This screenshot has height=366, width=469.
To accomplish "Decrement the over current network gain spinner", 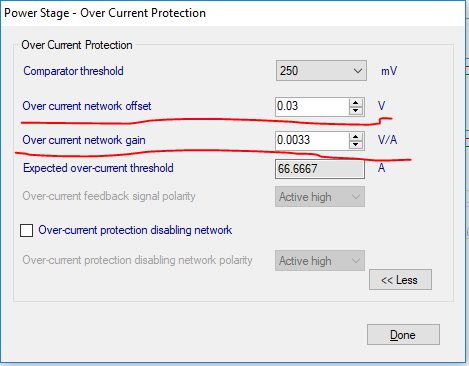I will 356,145.
